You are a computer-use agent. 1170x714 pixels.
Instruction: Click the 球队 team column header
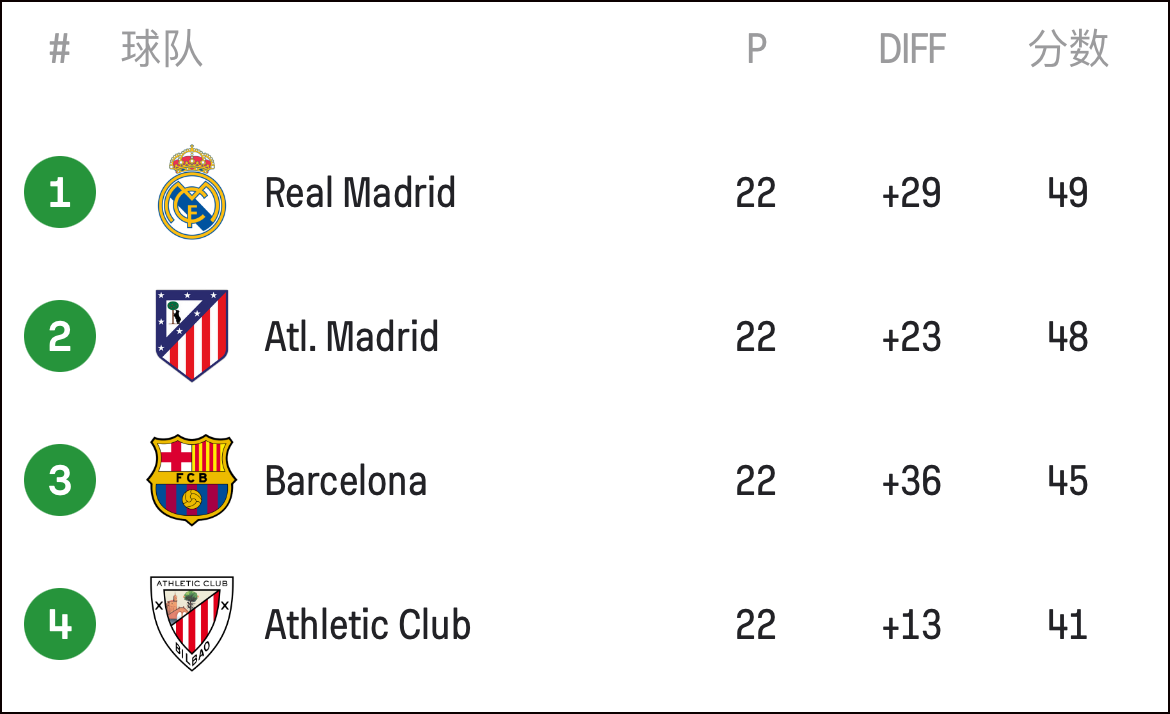tap(162, 49)
